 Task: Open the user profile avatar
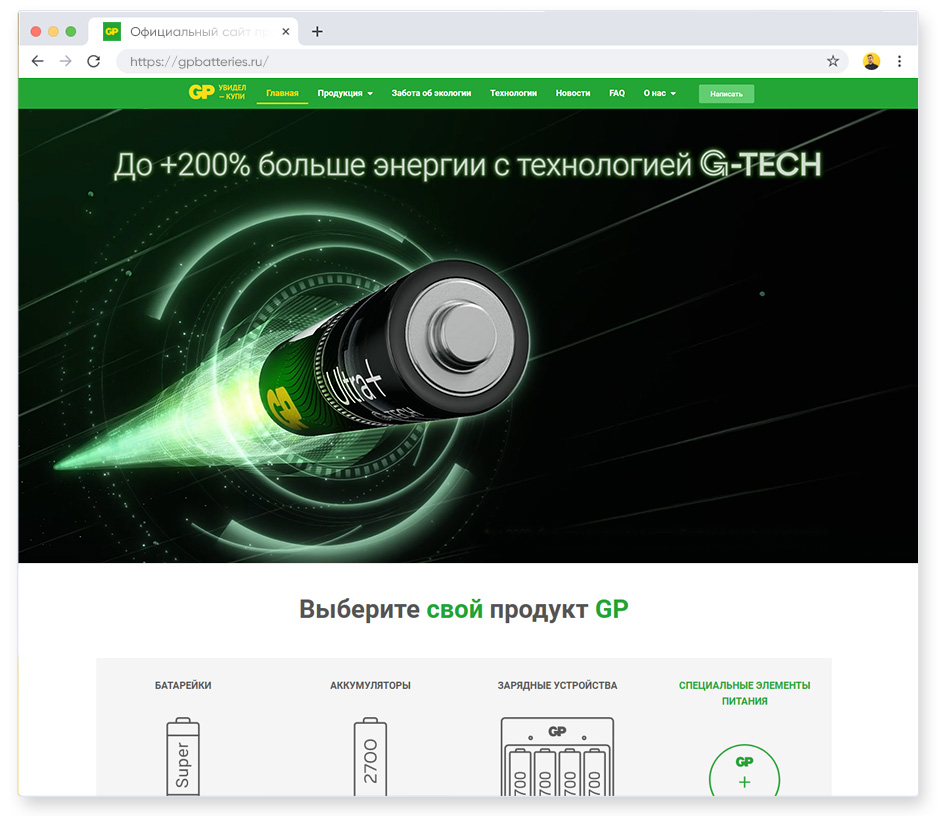(x=871, y=61)
